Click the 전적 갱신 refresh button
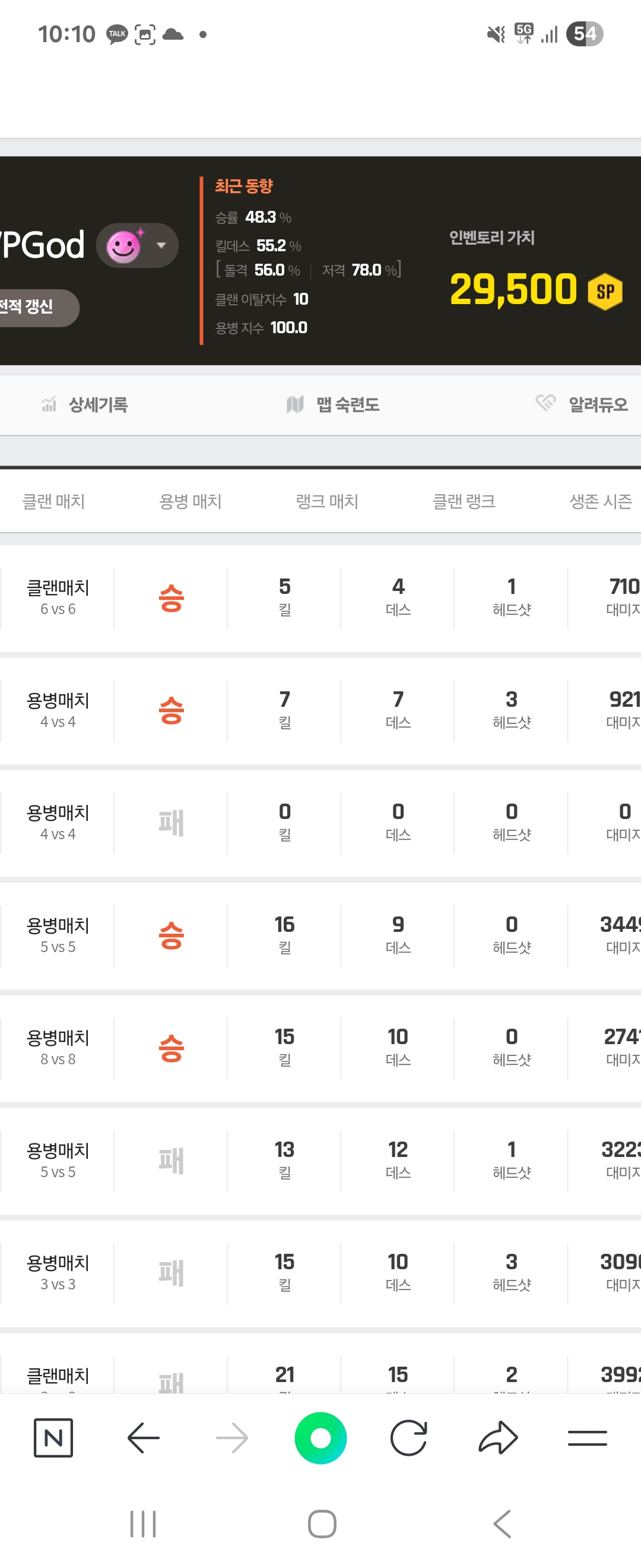641x1568 pixels. pos(30,307)
